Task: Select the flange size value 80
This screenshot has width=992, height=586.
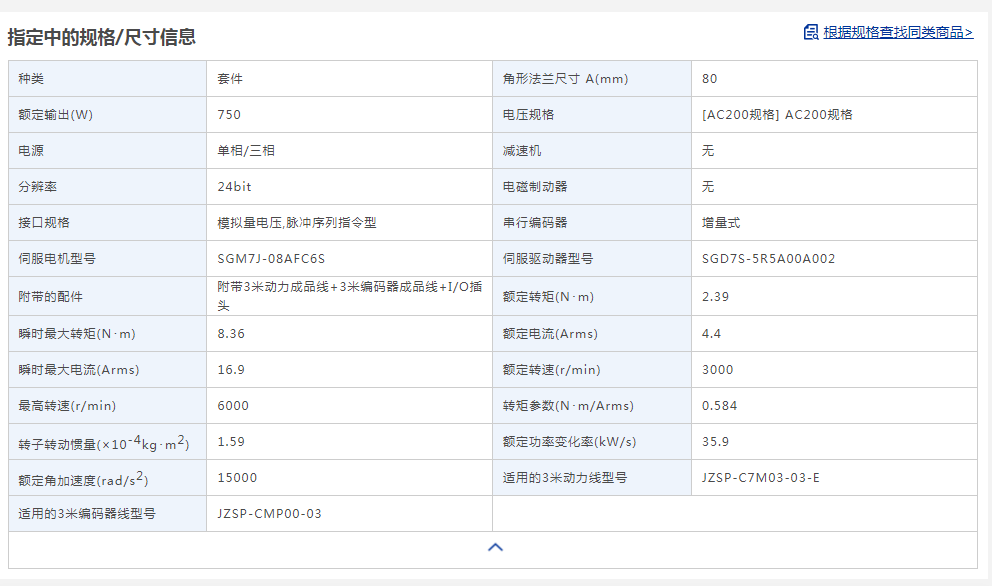Action: (709, 78)
